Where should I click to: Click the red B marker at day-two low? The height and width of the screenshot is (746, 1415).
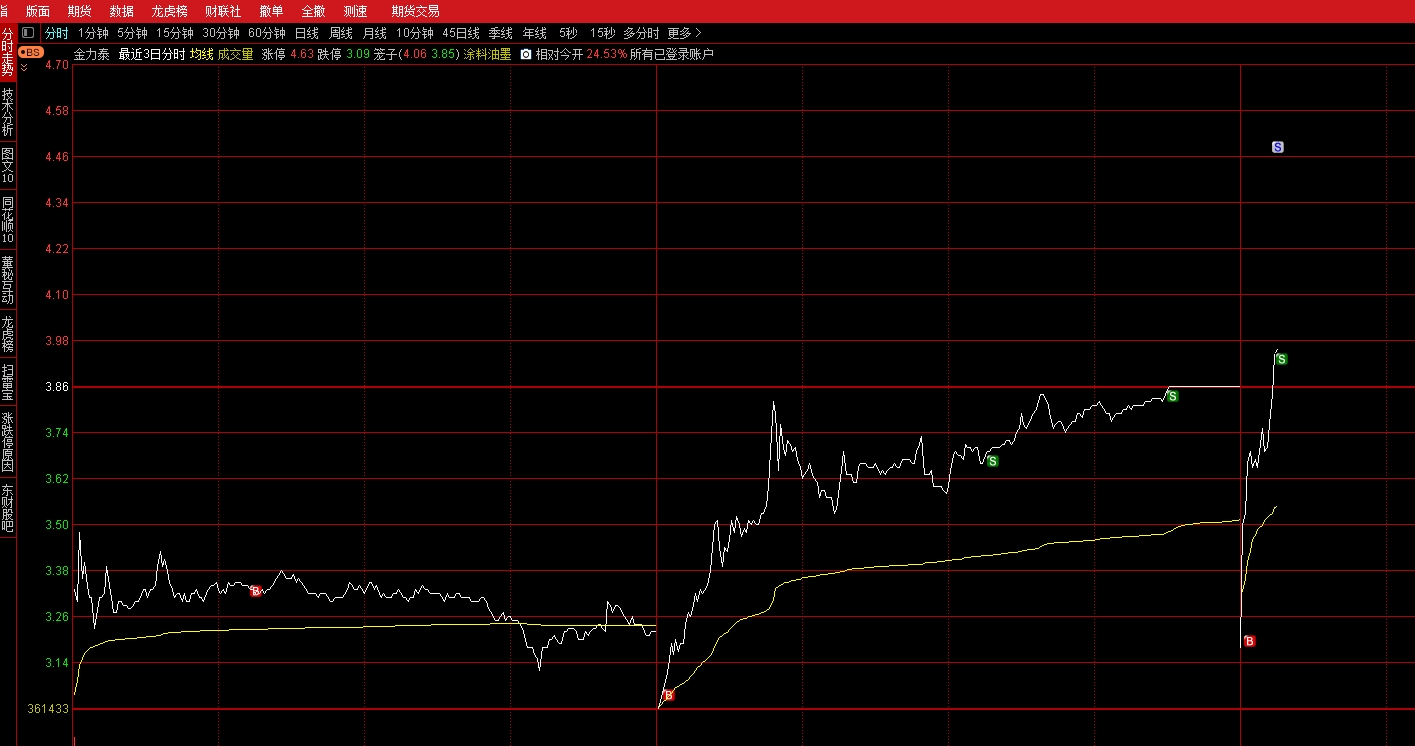click(669, 695)
